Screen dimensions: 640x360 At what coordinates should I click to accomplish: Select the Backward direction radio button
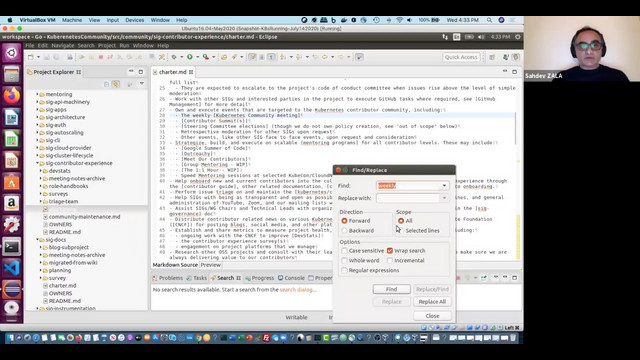344,231
